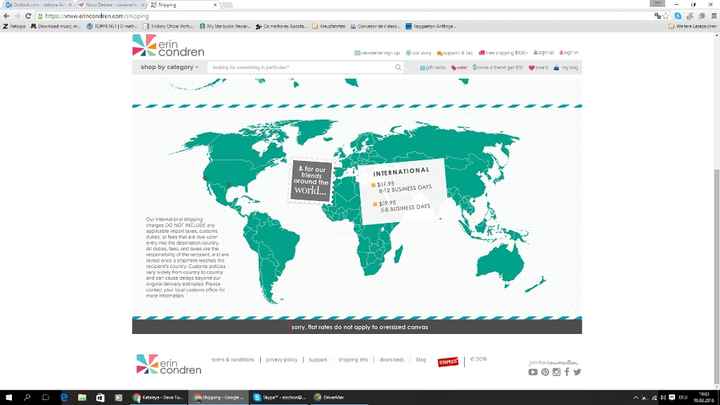Open Instagram social icon in footer
The height and width of the screenshot is (405, 720).
click(556, 372)
